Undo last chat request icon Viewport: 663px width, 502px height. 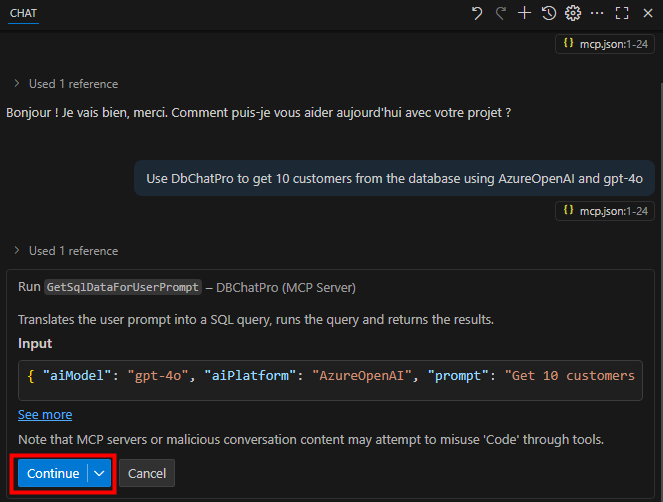point(477,14)
